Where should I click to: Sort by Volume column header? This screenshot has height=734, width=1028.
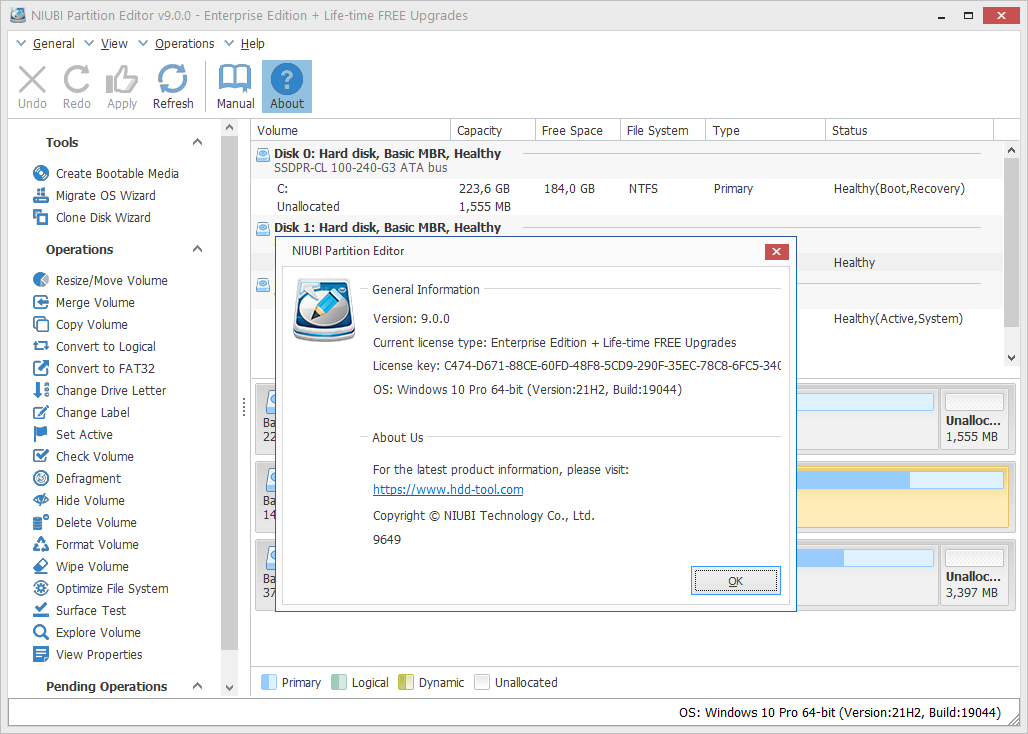click(351, 130)
